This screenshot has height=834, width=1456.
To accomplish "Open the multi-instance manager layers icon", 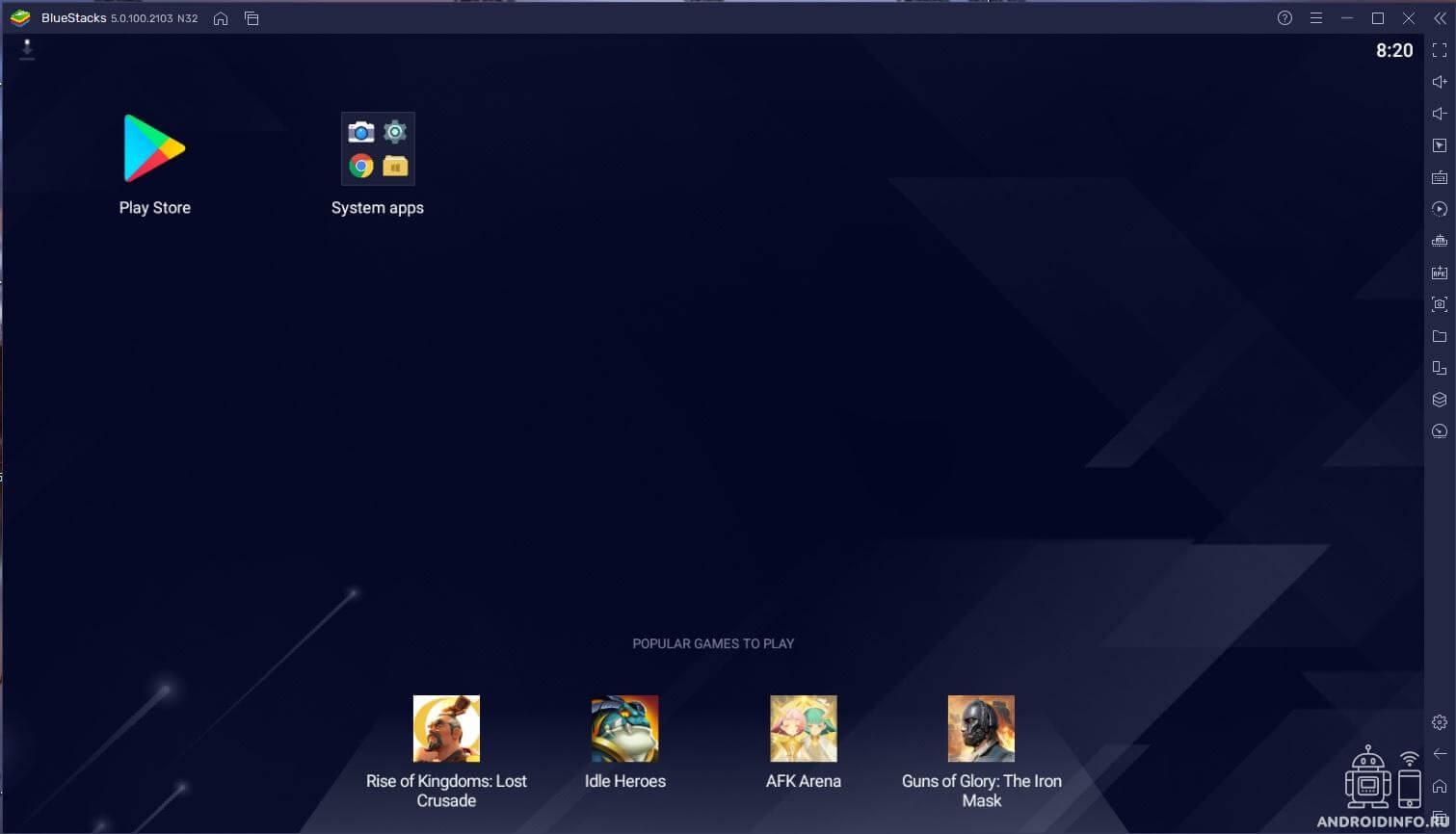I will click(1440, 400).
